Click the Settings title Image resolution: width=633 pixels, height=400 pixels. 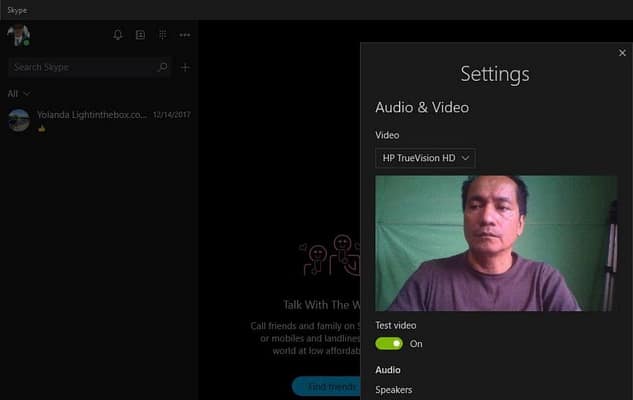pyautogui.click(x=495, y=74)
